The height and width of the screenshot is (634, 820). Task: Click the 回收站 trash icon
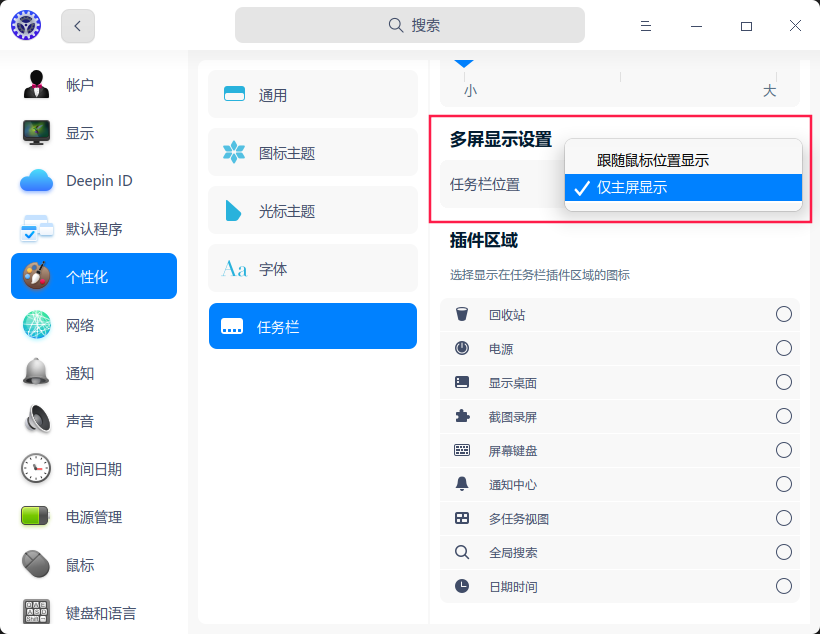(462, 314)
